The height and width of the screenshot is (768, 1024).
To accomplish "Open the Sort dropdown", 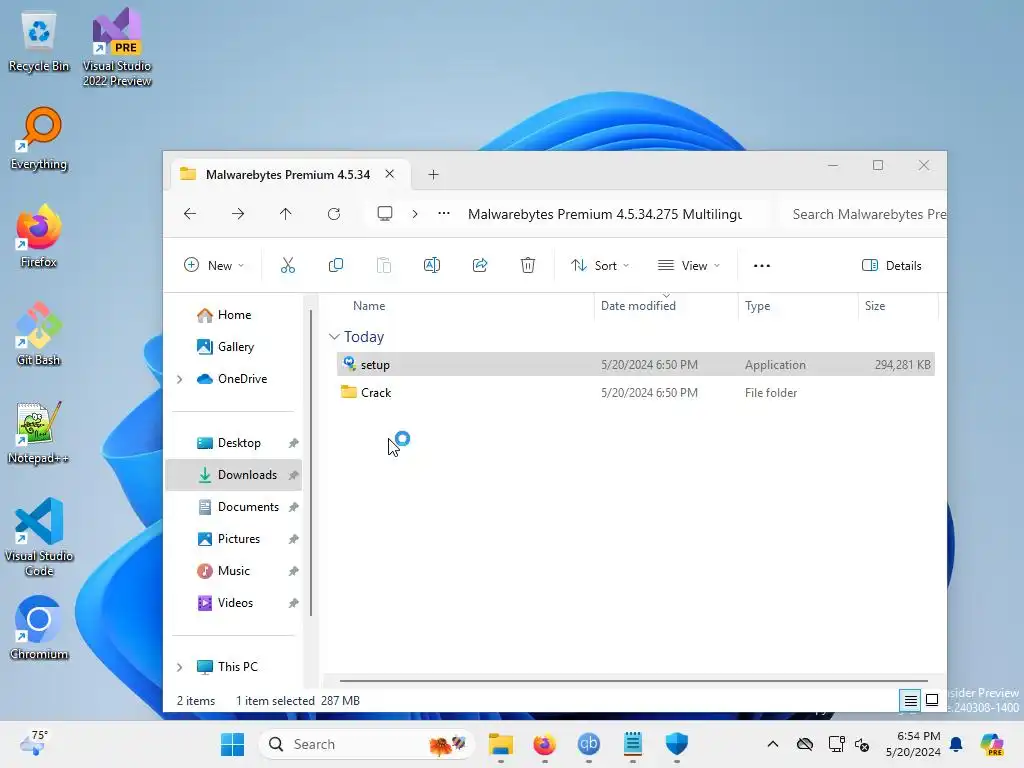I will coord(600,266).
